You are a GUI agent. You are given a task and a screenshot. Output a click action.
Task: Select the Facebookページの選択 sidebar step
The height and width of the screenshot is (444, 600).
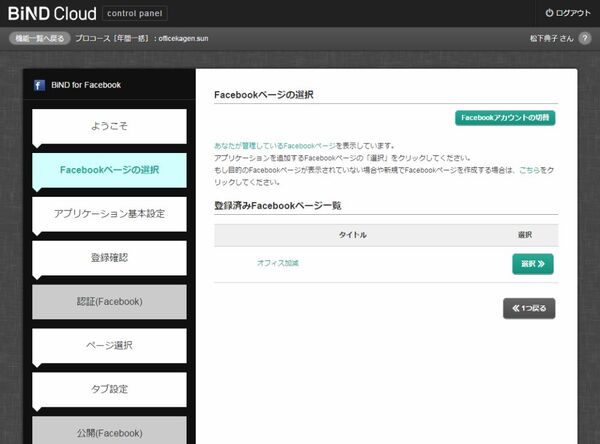coord(109,170)
